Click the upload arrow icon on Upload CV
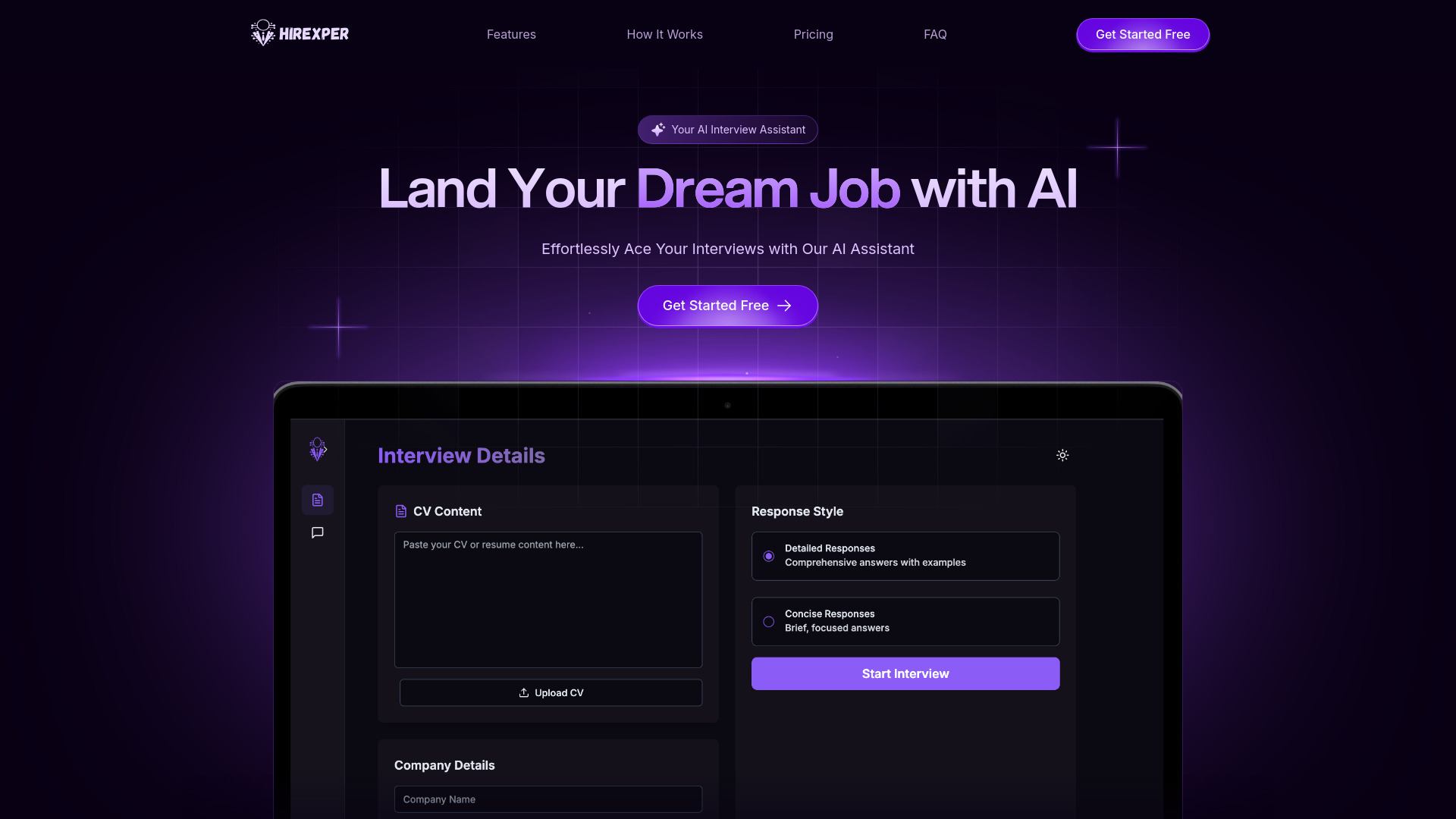The image size is (1456, 819). (x=524, y=692)
